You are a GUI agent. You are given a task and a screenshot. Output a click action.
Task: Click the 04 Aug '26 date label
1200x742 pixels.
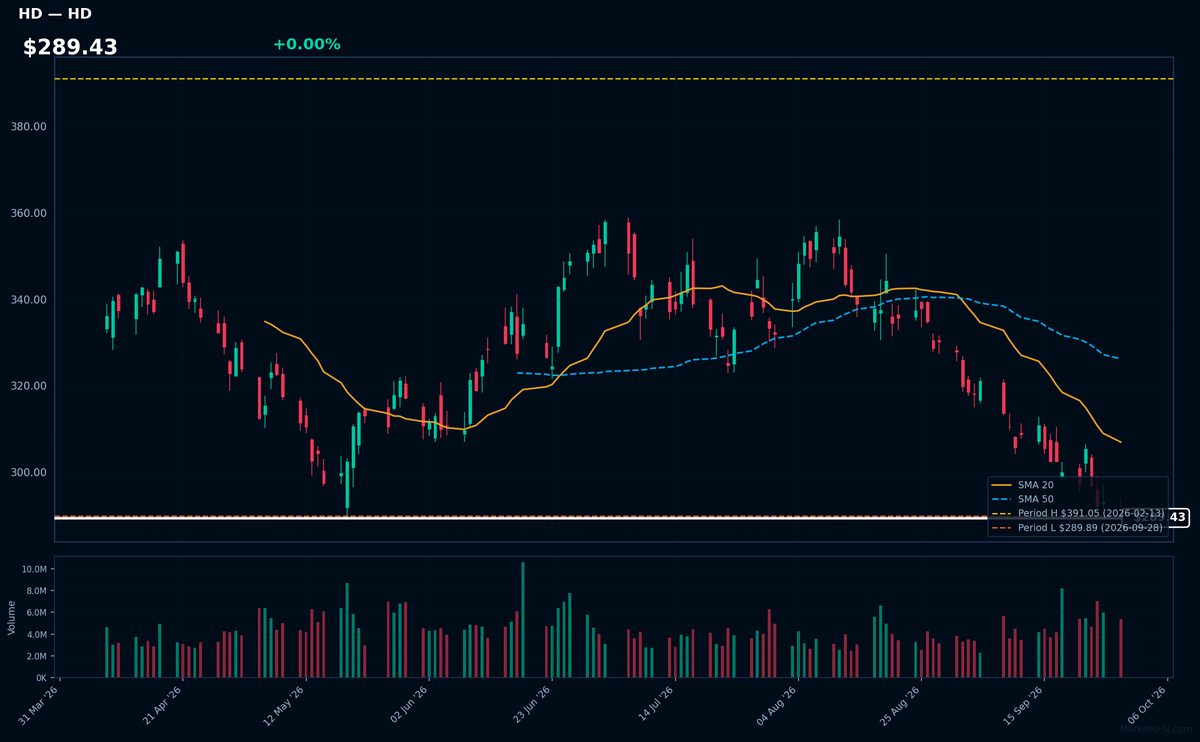[x=778, y=704]
